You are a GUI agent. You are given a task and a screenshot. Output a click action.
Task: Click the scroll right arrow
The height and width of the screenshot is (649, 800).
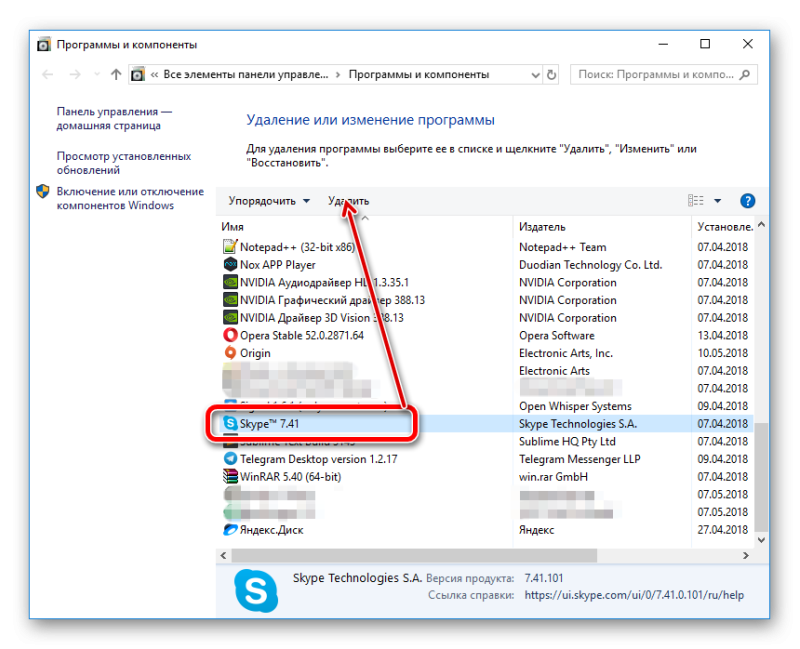point(746,555)
